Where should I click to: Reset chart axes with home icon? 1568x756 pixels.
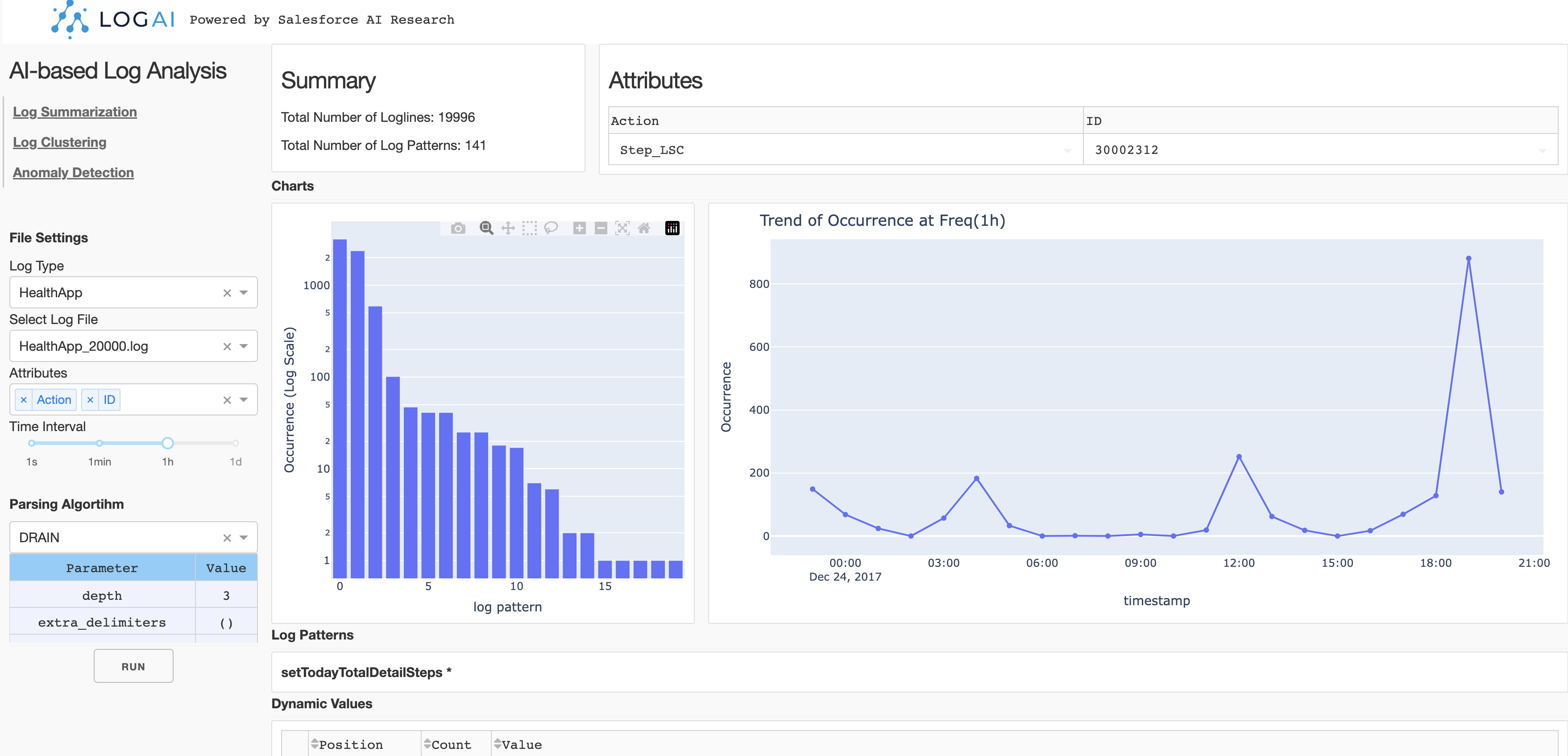click(x=643, y=228)
